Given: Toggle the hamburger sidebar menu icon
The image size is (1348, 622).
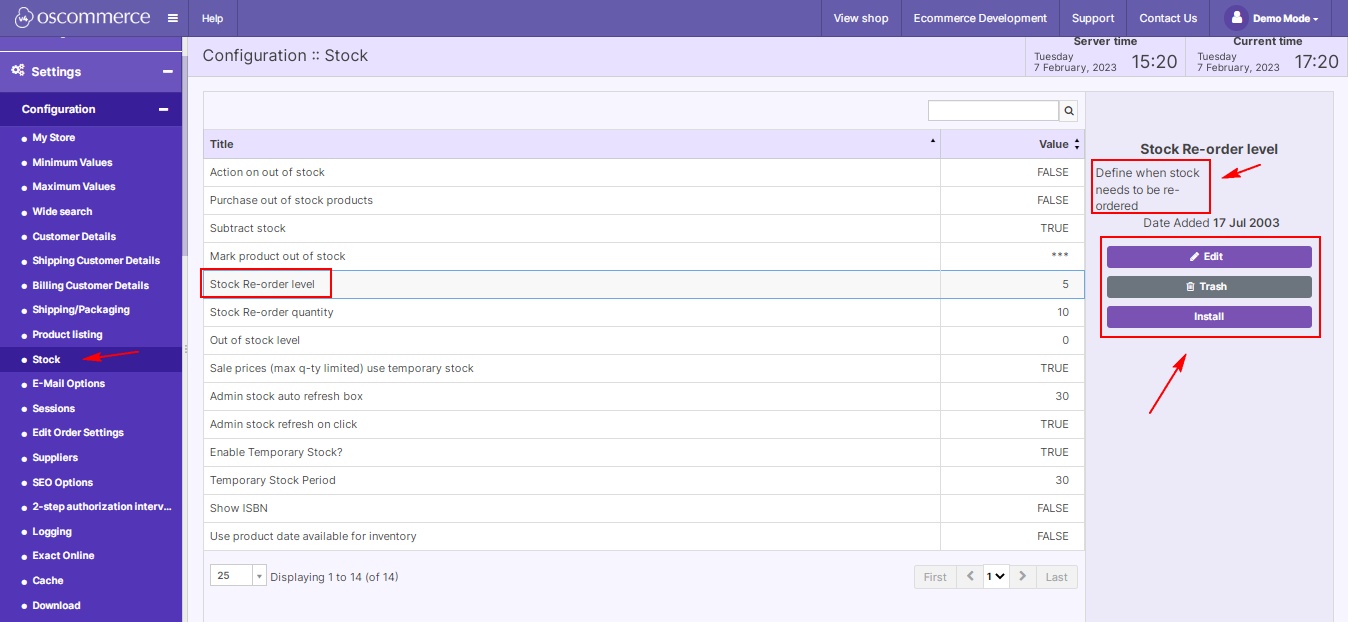Looking at the screenshot, I should tap(173, 18).
